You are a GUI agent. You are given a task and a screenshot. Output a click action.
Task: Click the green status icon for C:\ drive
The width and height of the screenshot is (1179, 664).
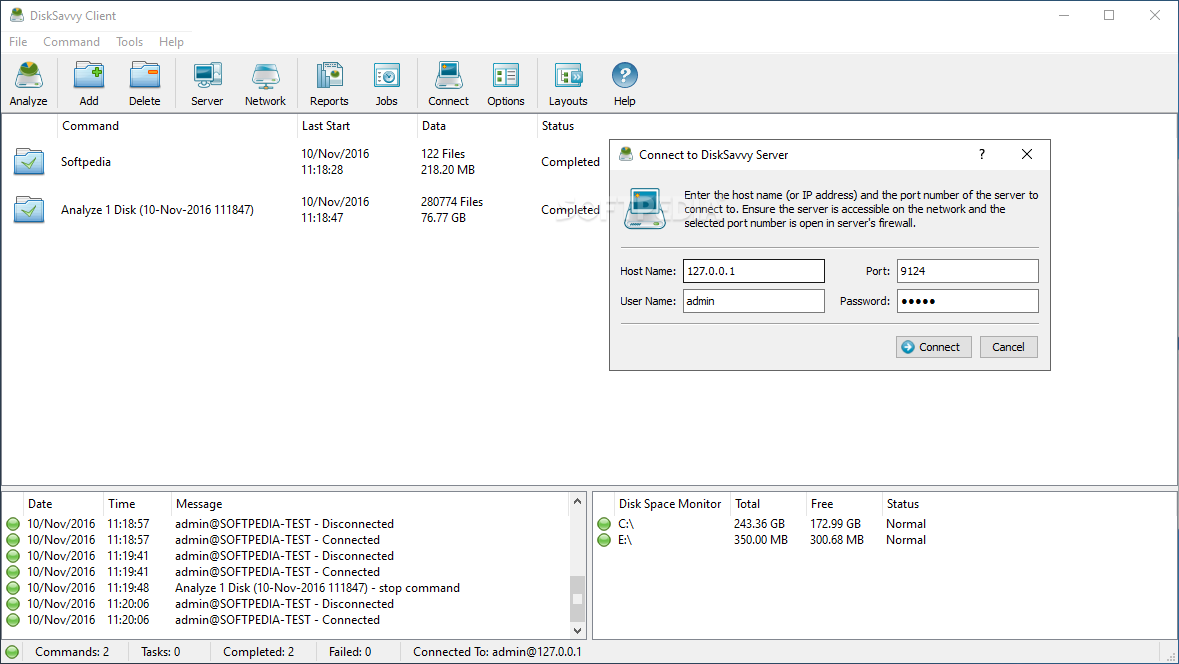[x=604, y=524]
